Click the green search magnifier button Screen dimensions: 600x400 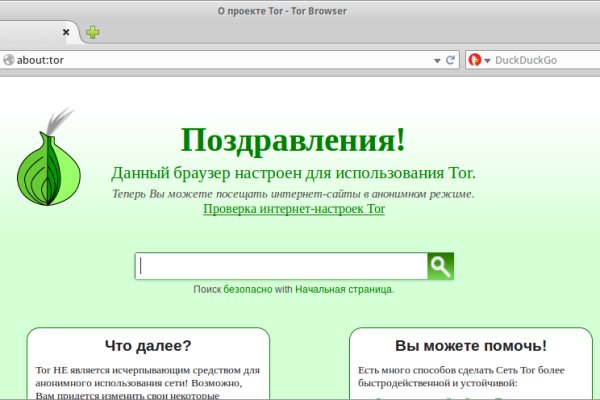click(x=441, y=266)
